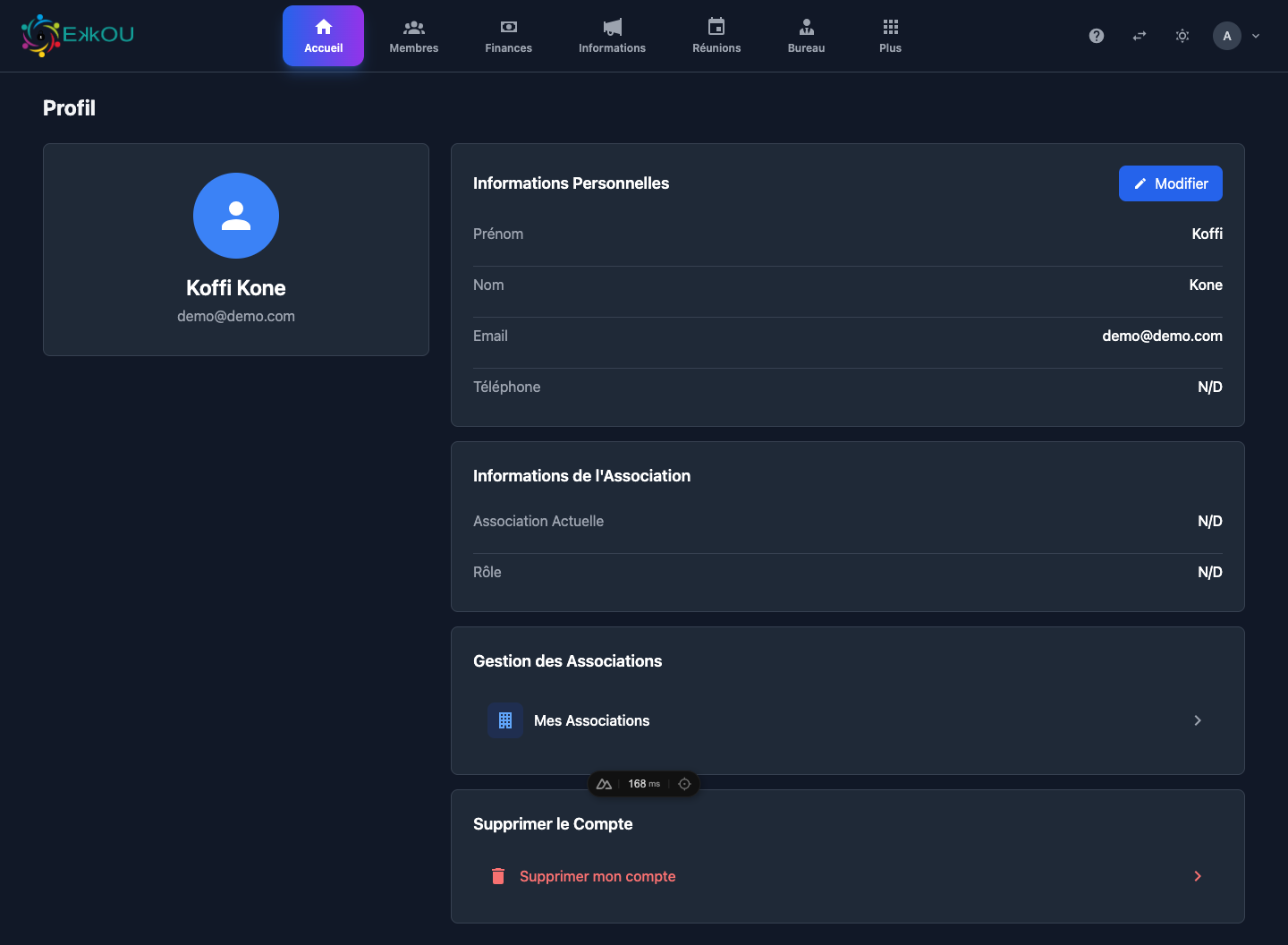Expand the Mes Associations chevron
This screenshot has width=1288, height=945.
point(1198,720)
